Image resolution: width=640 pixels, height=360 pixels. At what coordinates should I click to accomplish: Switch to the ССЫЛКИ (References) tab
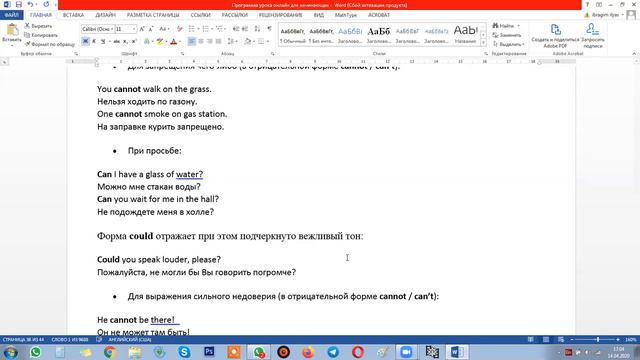[x=200, y=15]
